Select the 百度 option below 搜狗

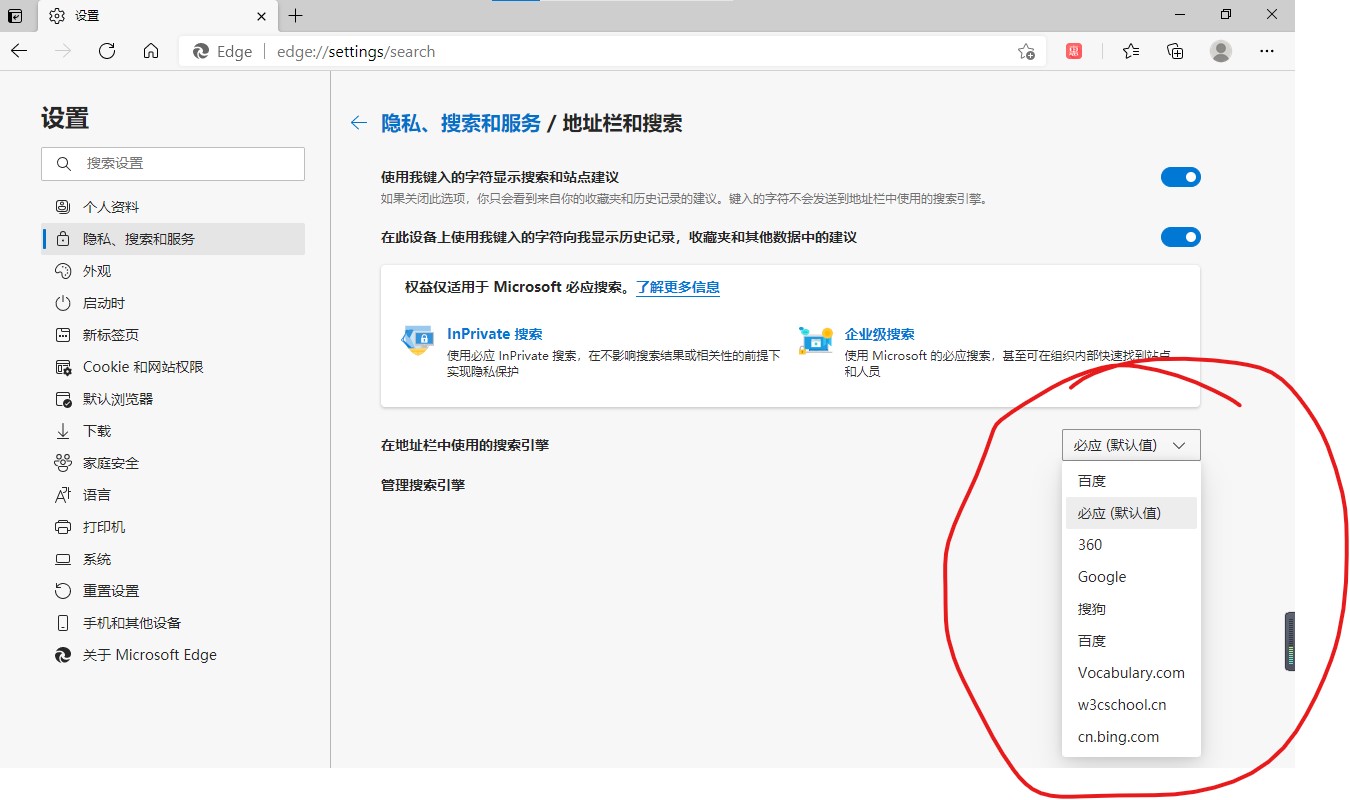1131,641
